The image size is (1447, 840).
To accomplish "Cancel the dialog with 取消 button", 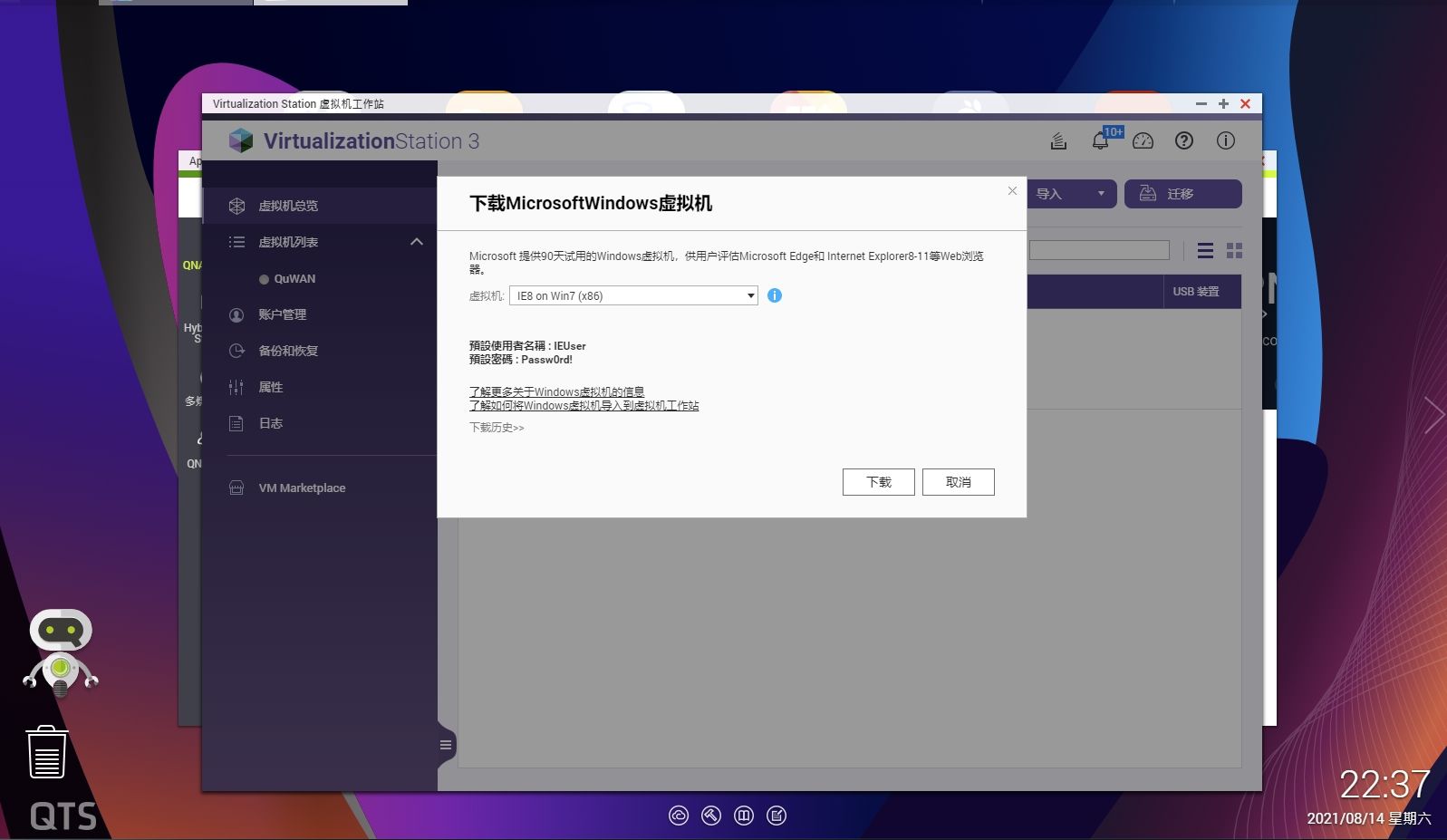I will pyautogui.click(x=958, y=482).
